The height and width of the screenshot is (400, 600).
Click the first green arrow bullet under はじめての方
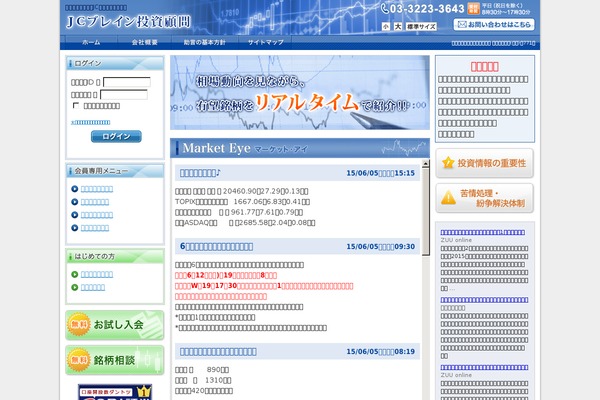pyautogui.click(x=75, y=274)
